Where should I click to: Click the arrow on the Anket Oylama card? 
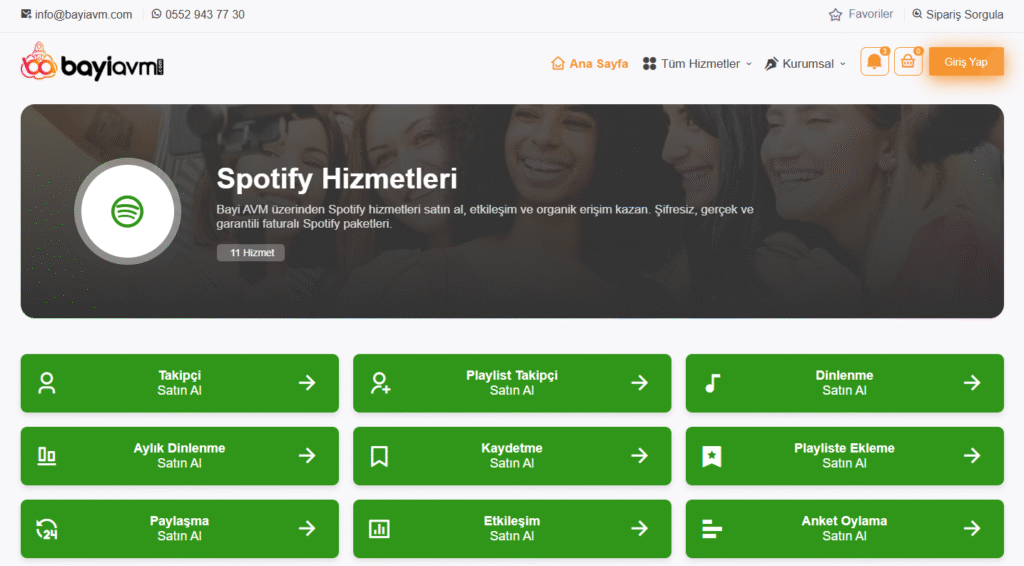click(x=972, y=529)
